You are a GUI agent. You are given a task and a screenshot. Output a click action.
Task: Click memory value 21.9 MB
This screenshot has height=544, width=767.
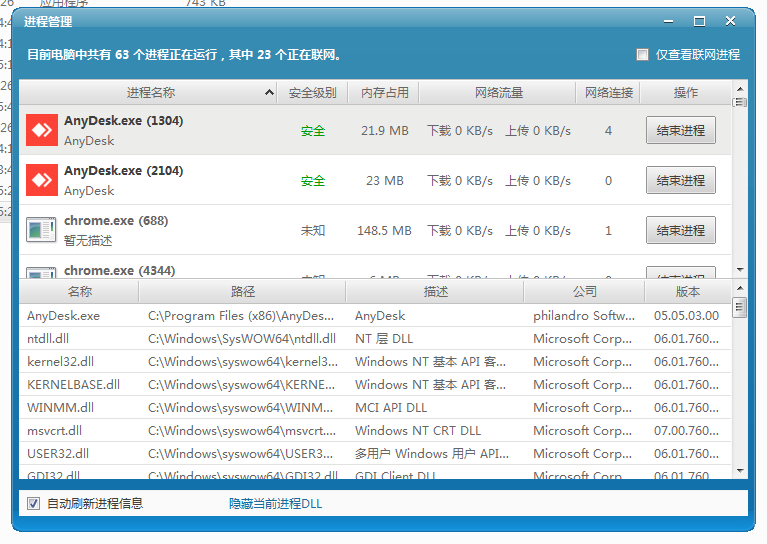coord(384,131)
